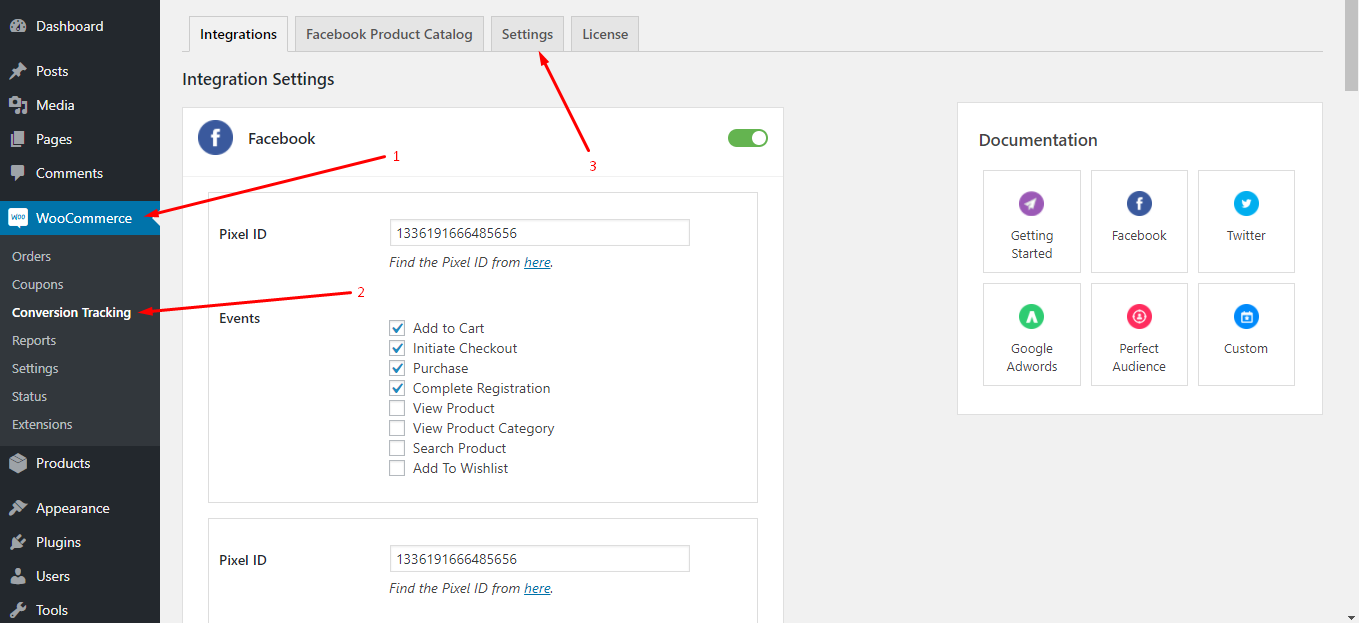Check the Add To Wishlist event
Image resolution: width=1359 pixels, height=623 pixels.
(397, 468)
